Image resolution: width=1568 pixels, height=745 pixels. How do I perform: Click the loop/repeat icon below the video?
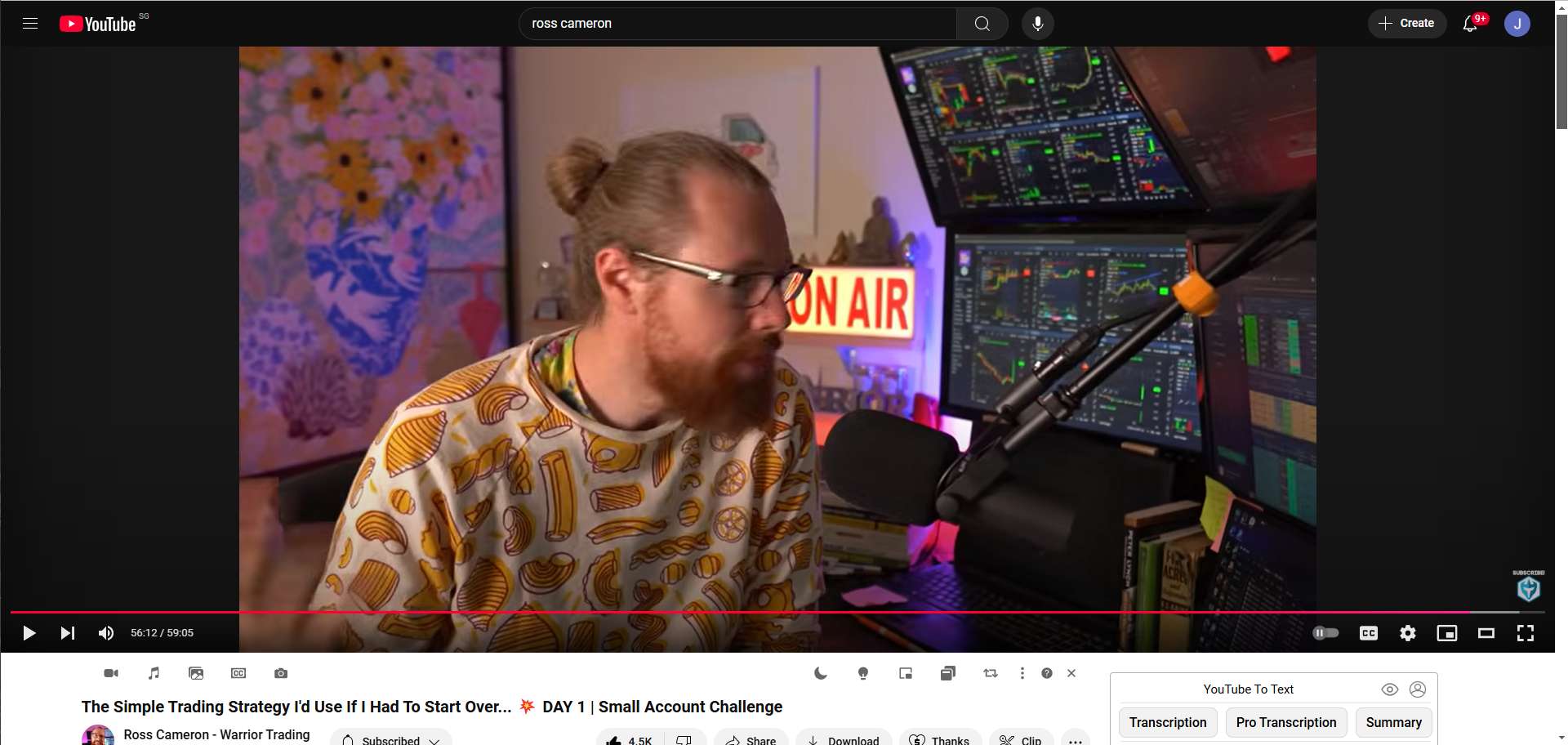tap(991, 673)
